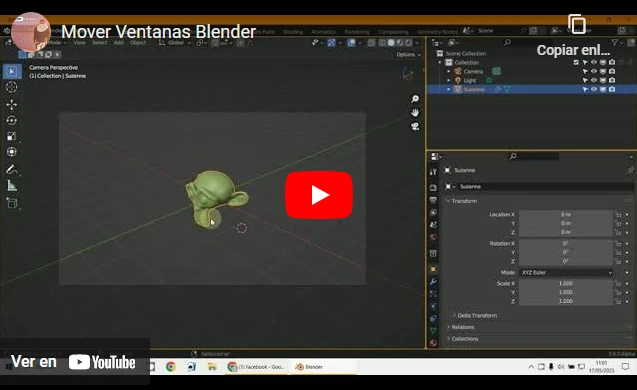Select the Move tool in Blender toolbar
The height and width of the screenshot is (390, 637).
11,104
